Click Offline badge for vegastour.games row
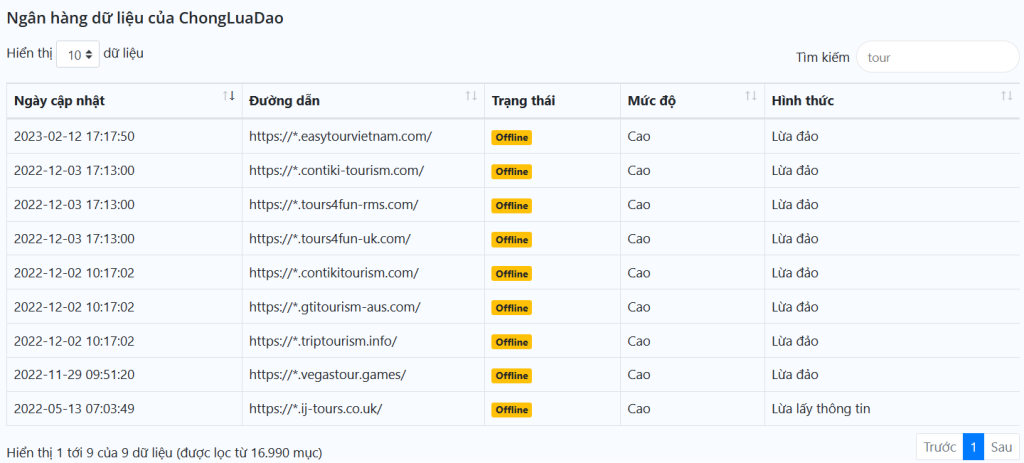 point(511,375)
